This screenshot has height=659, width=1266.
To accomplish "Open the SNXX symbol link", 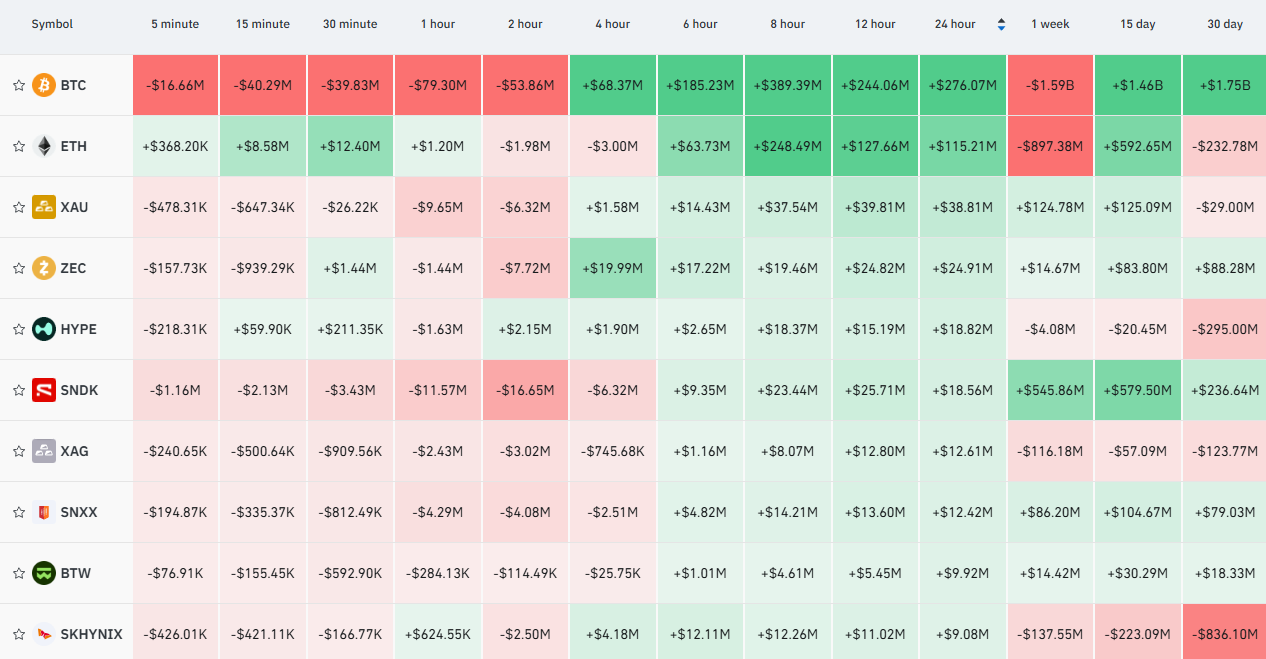I will [x=79, y=512].
